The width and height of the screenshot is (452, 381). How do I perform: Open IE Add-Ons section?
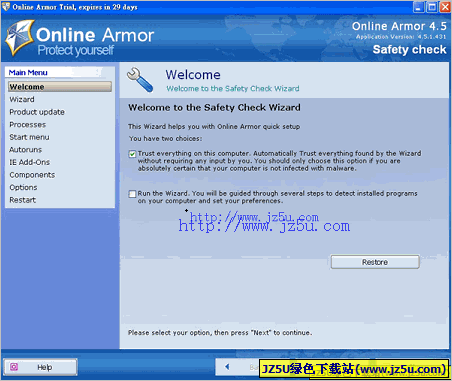[30, 162]
